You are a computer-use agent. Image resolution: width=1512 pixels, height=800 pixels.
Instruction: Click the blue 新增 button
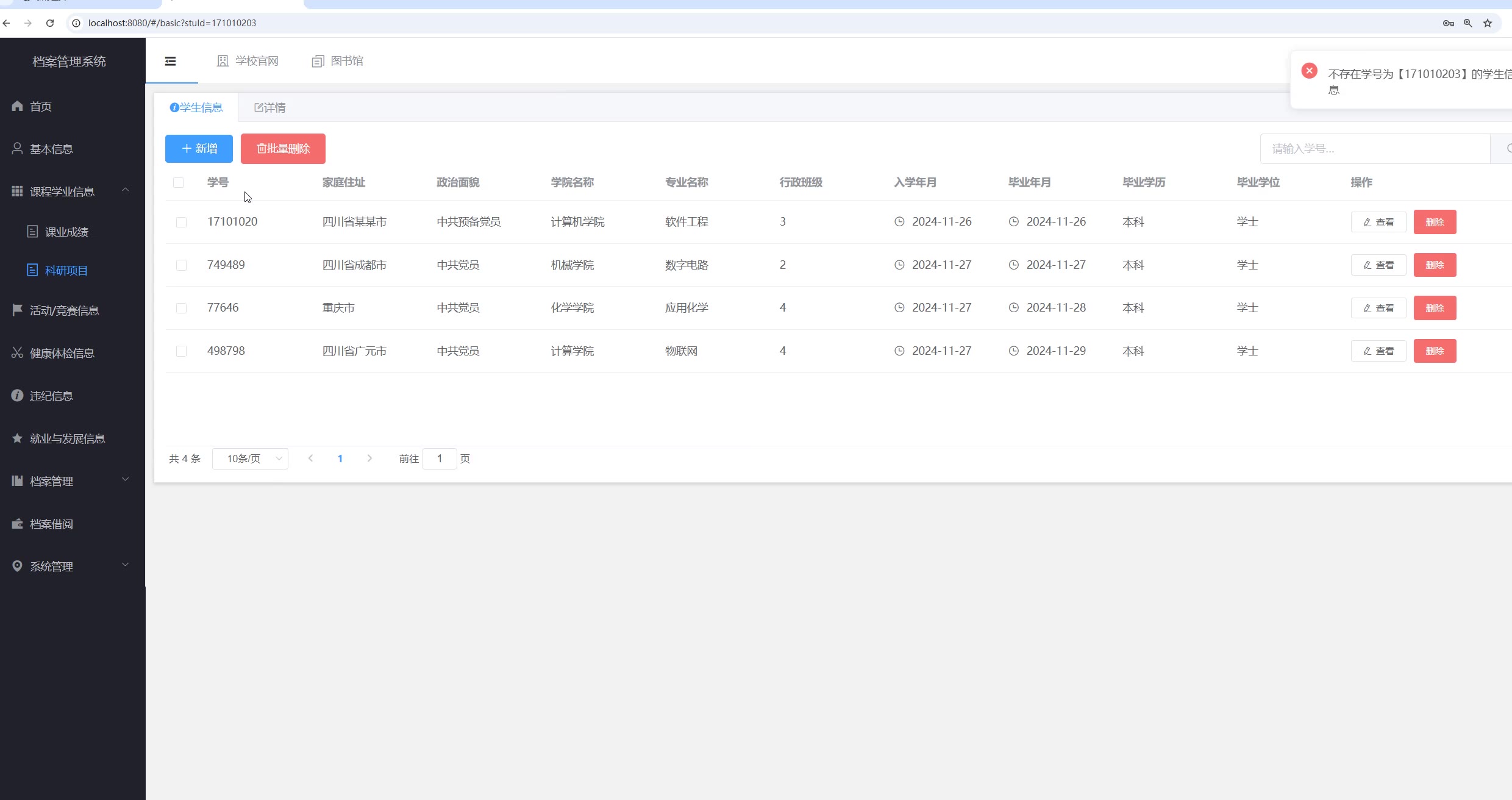pyautogui.click(x=199, y=149)
